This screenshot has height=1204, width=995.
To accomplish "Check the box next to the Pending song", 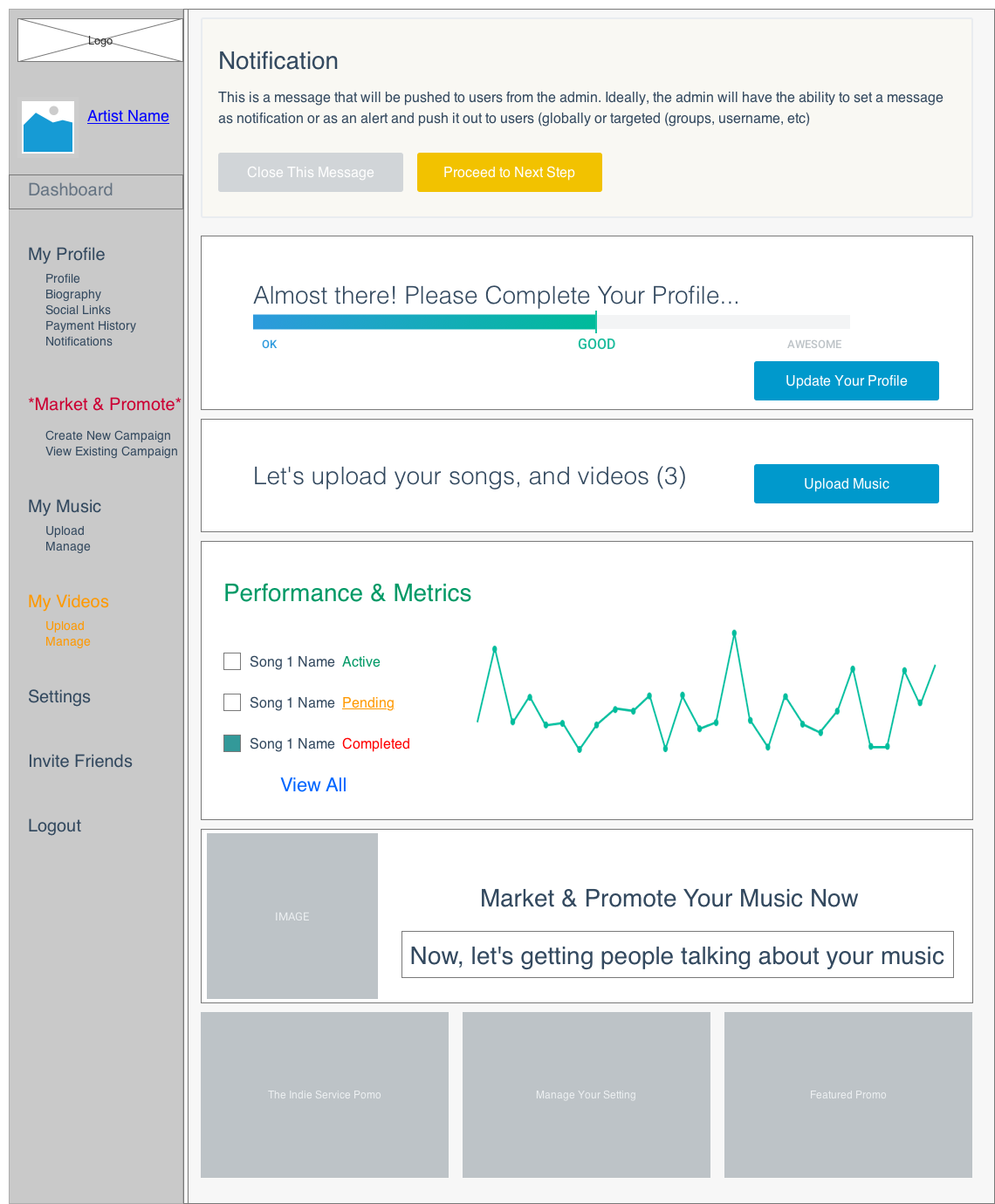I will (x=232, y=702).
